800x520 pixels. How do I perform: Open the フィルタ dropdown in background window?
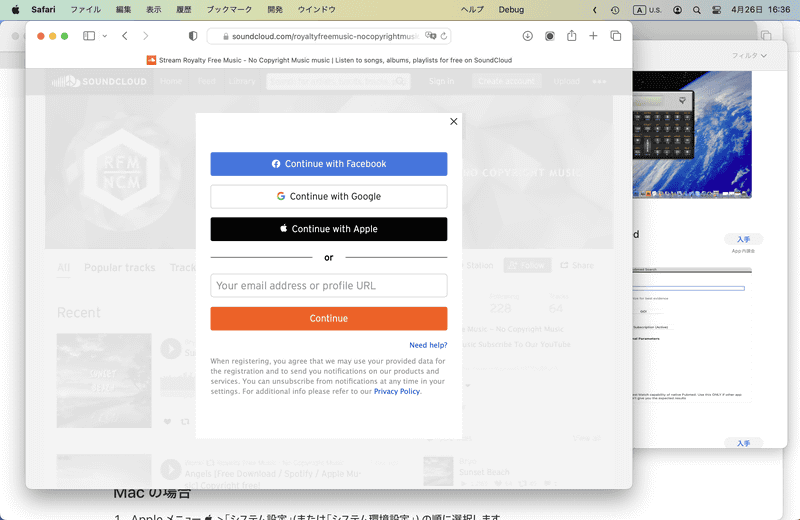[749, 55]
